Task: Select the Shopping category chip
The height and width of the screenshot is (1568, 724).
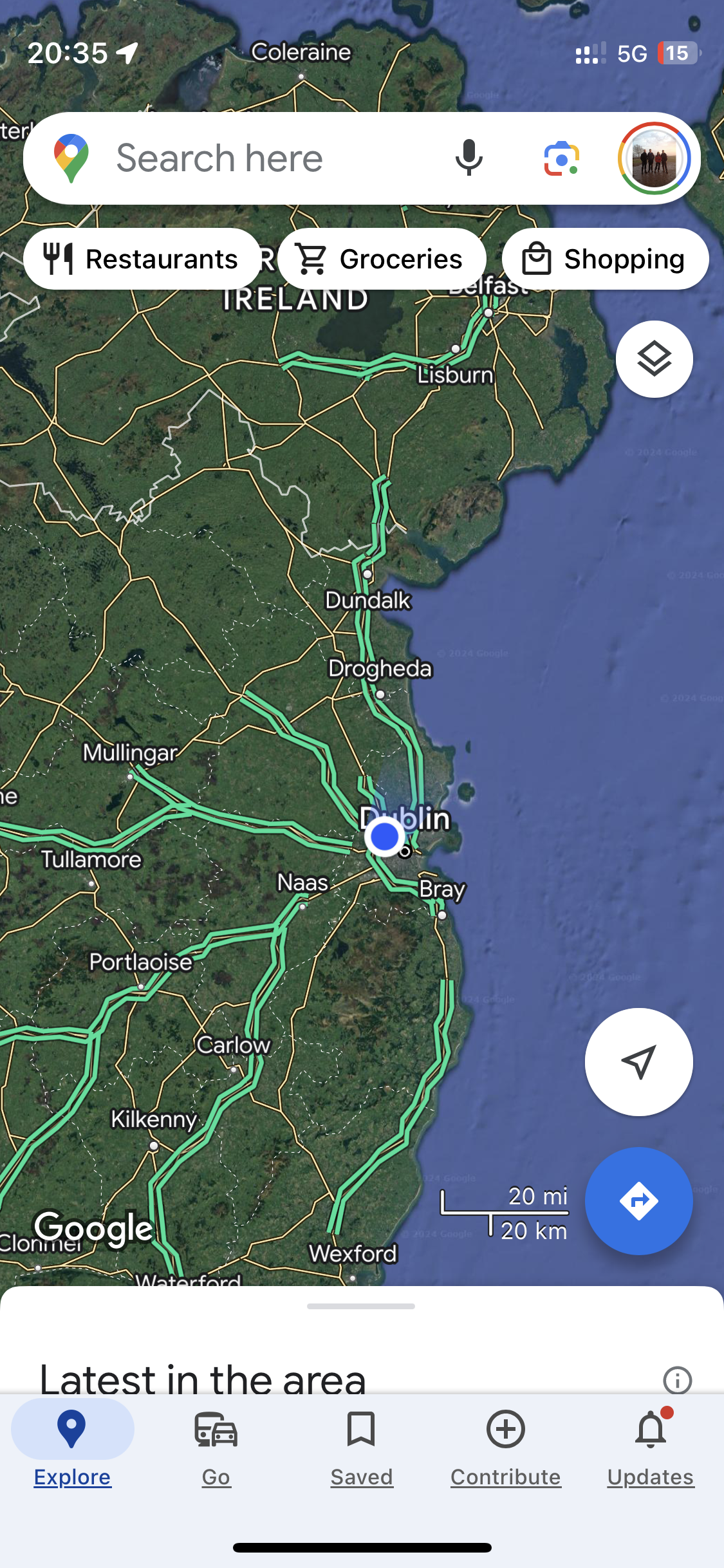Action: 605,259
